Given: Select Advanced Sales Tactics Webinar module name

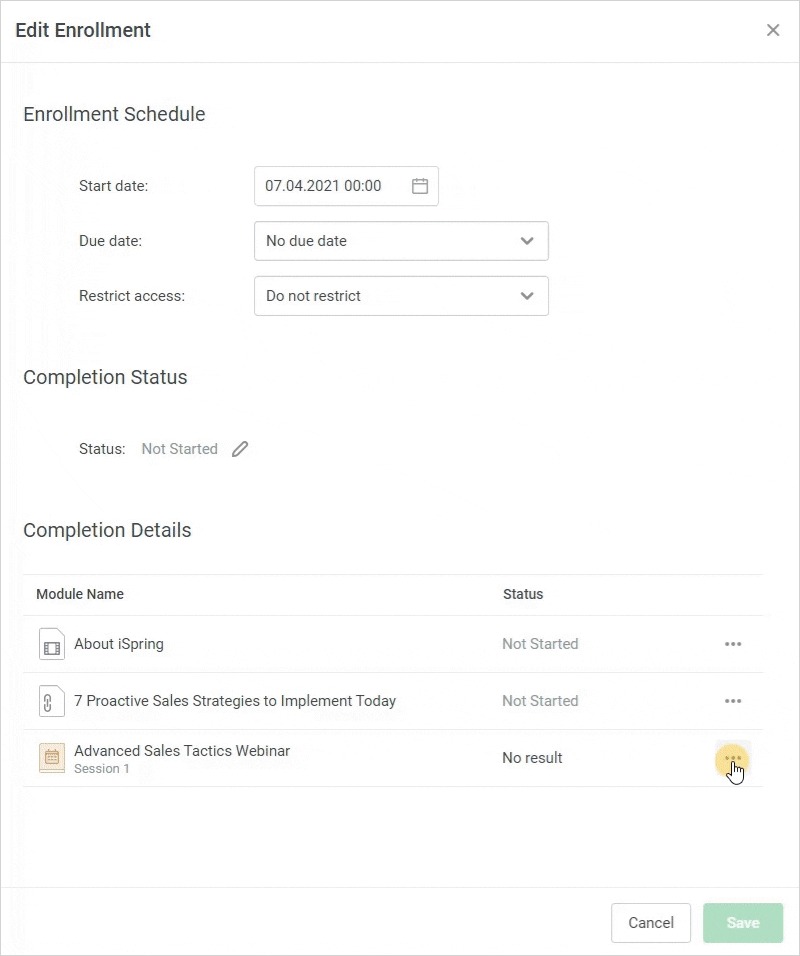Looking at the screenshot, I should [x=182, y=751].
